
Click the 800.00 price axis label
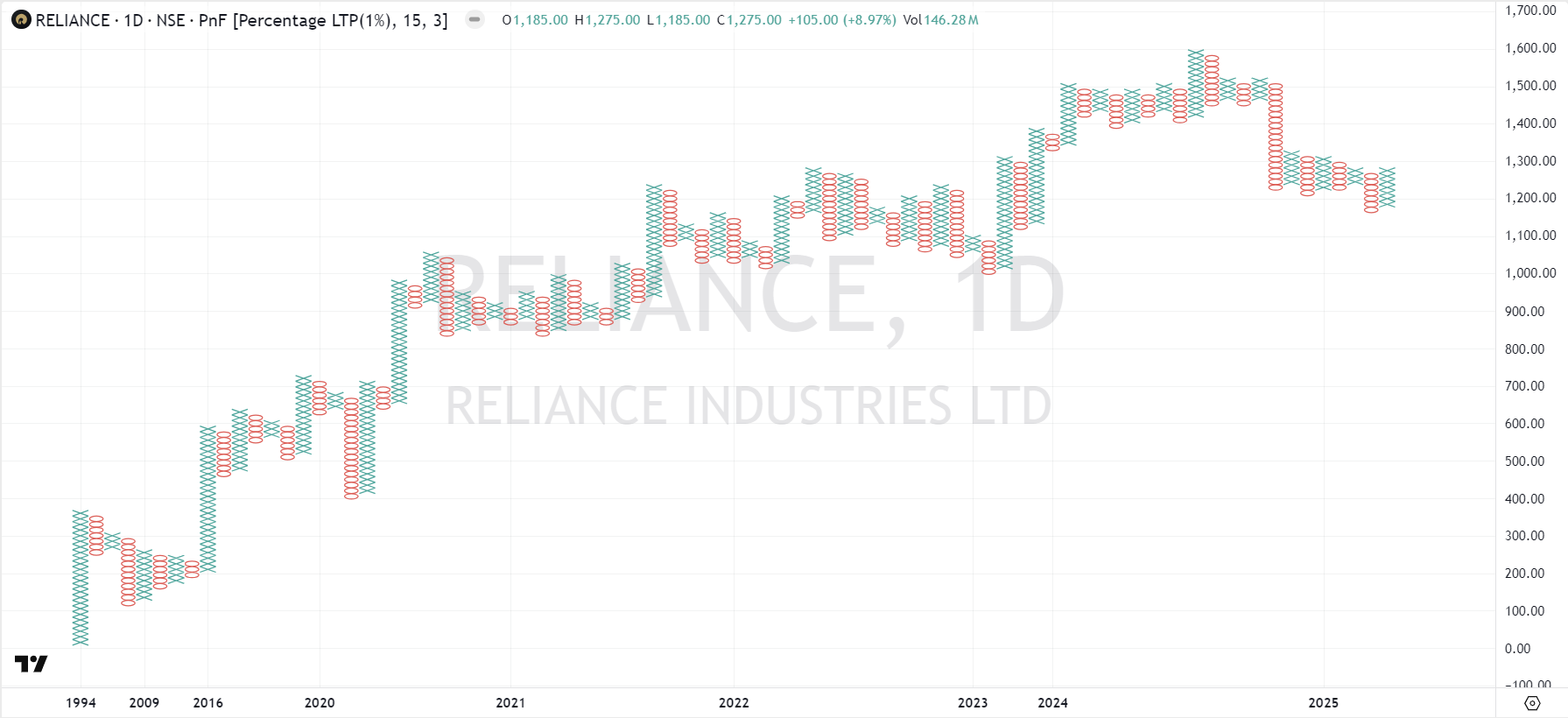[x=1524, y=349]
